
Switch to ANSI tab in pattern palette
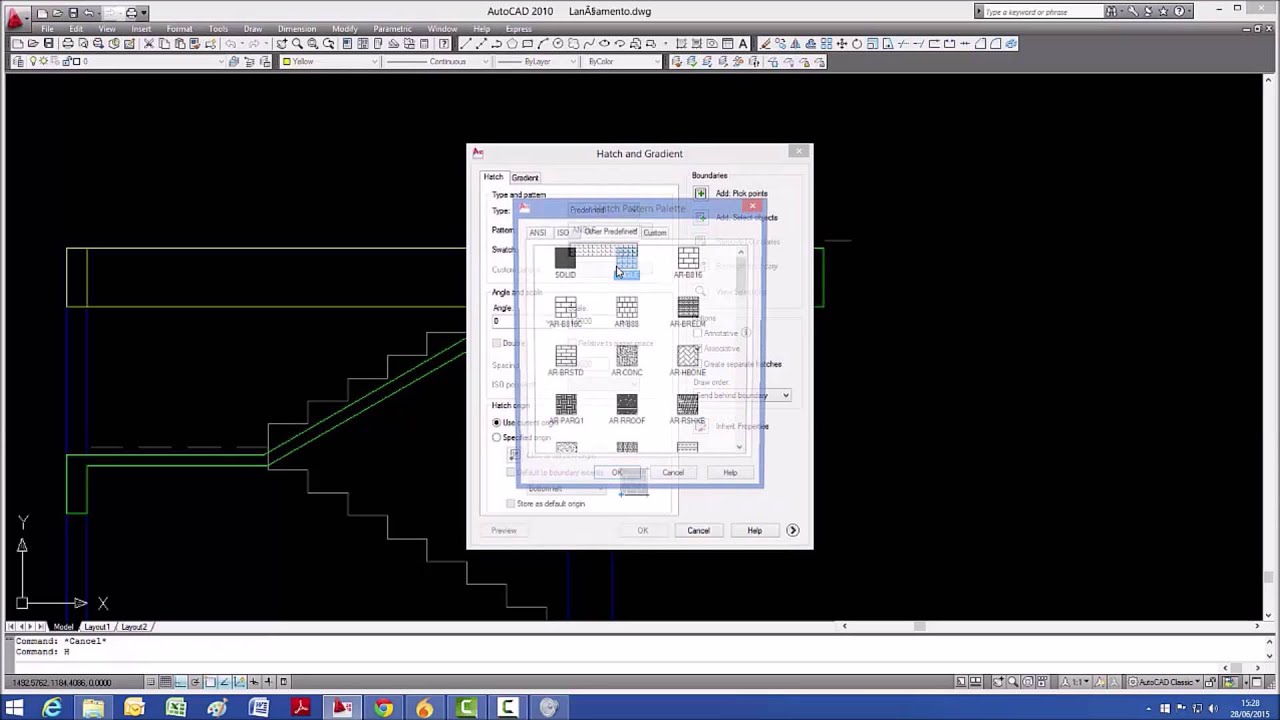(537, 232)
